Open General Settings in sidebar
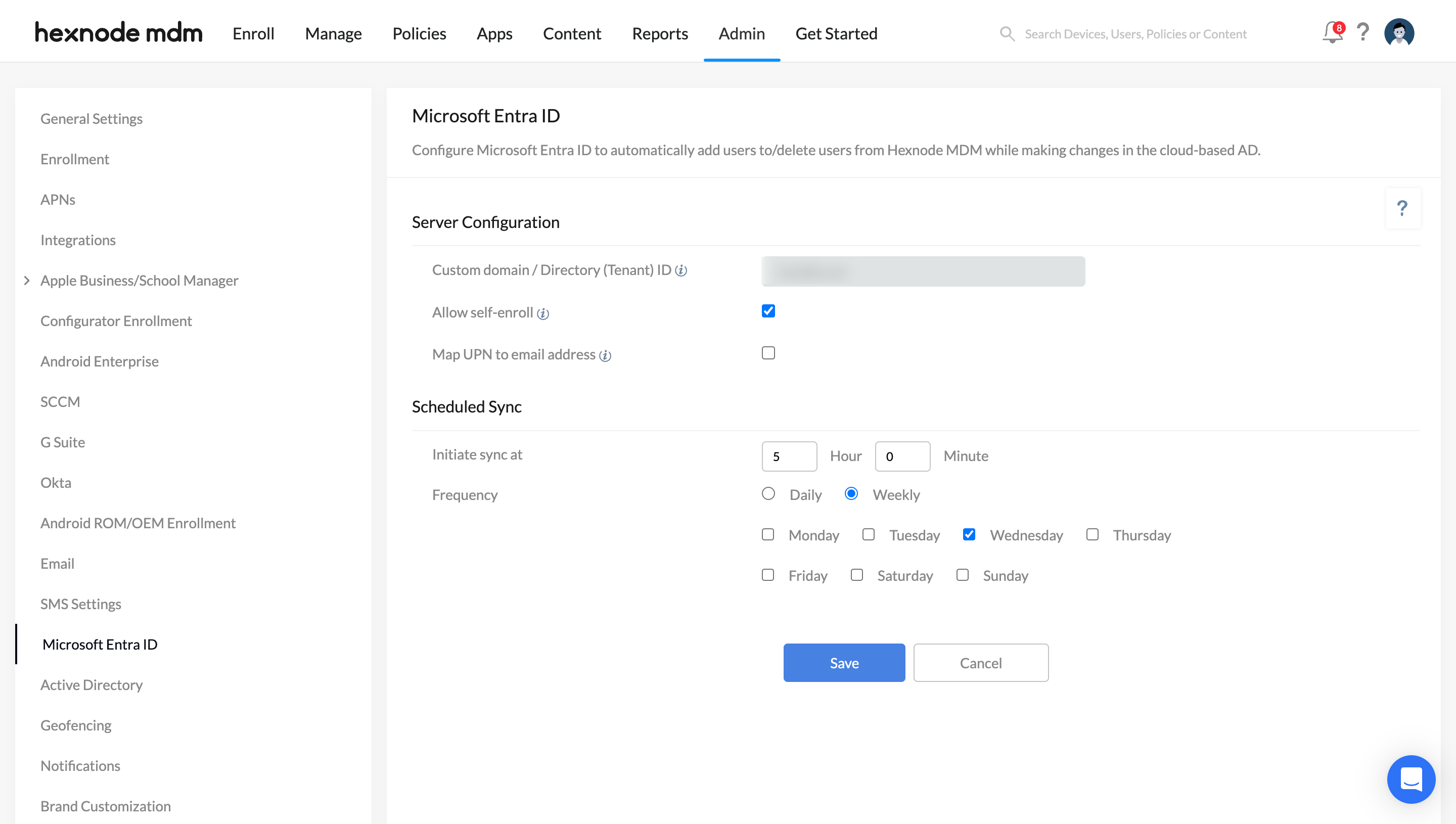The image size is (1456, 824). point(91,119)
